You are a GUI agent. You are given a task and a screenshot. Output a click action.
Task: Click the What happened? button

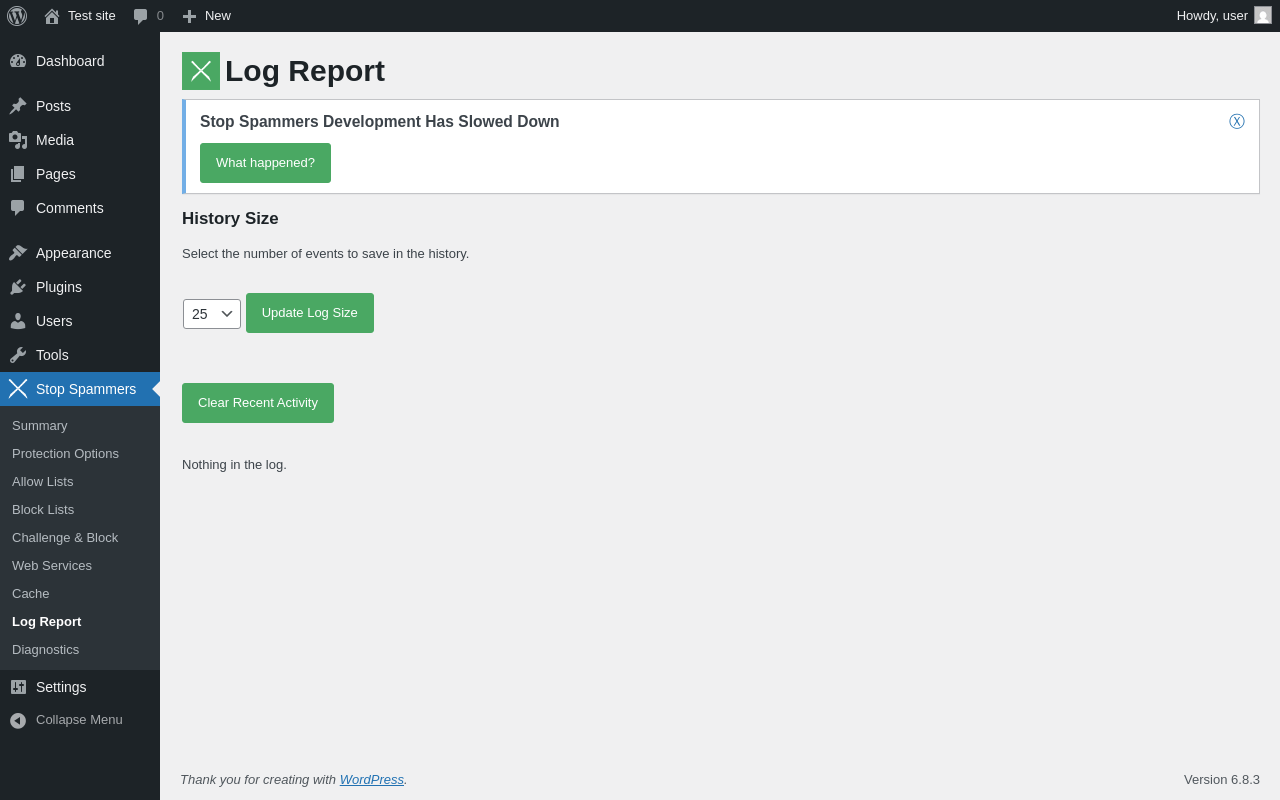[x=265, y=163]
